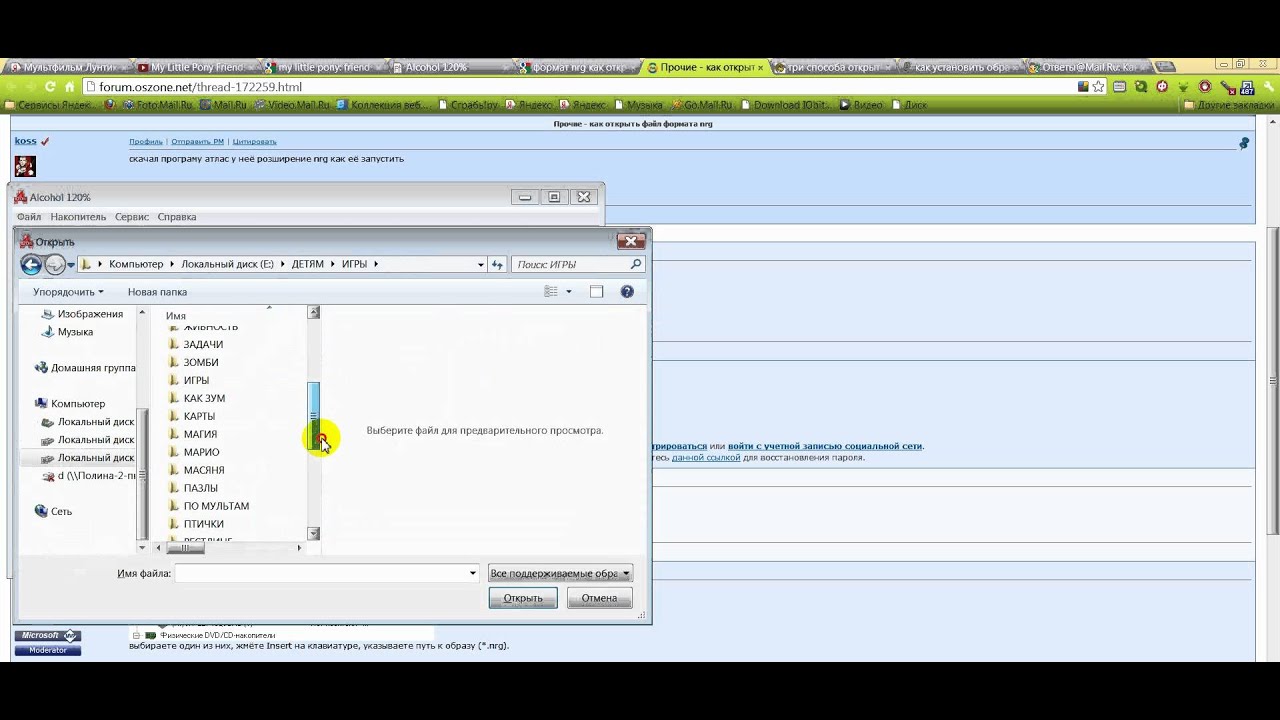Screen dimensions: 1280x720
Task: Toggle the preview pane icon
Action: [596, 292]
